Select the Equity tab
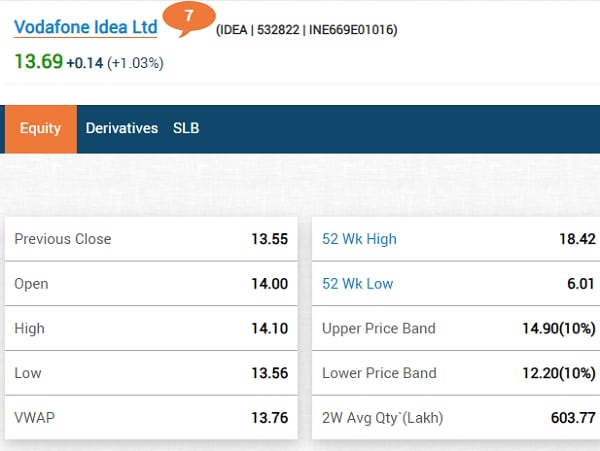The width and height of the screenshot is (600, 451). 41,129
